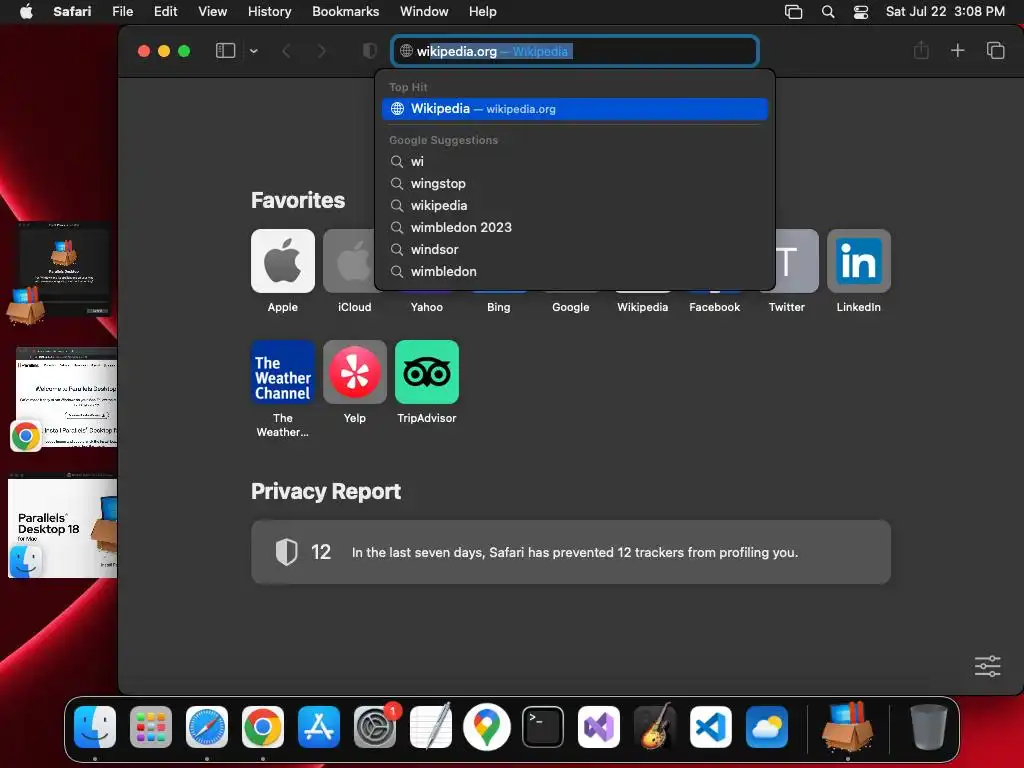
Task: Select the Wikipedia top hit suggestion
Action: [575, 109]
